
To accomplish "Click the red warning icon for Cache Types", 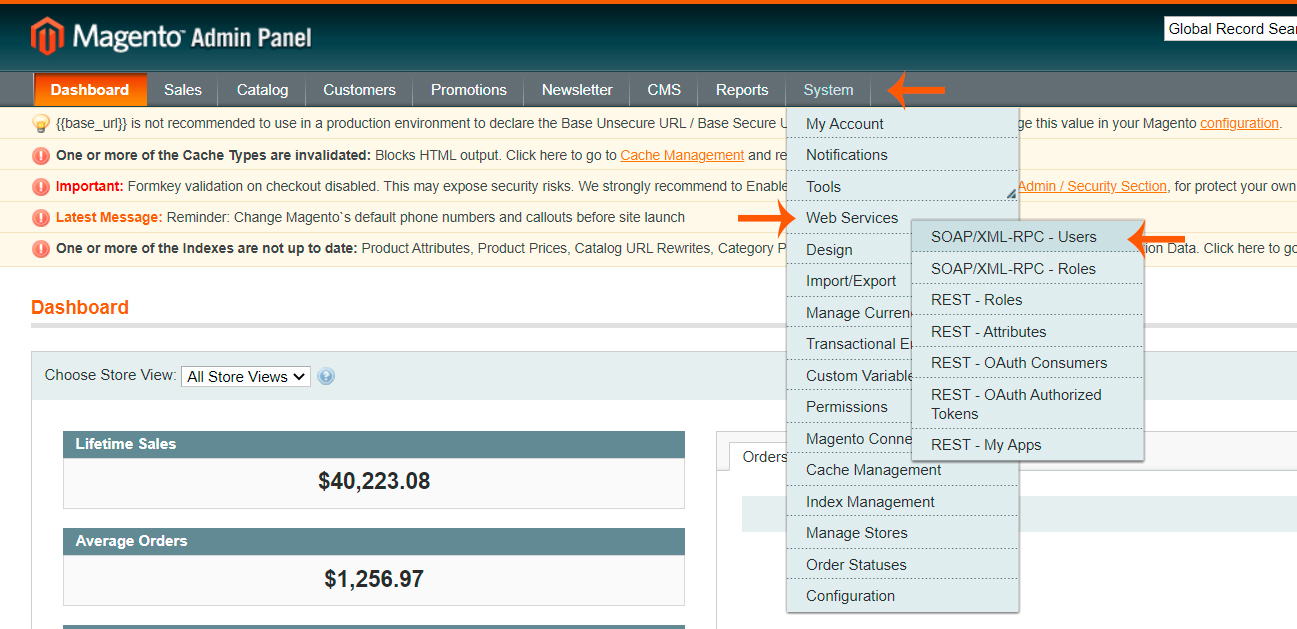I will pos(41,156).
